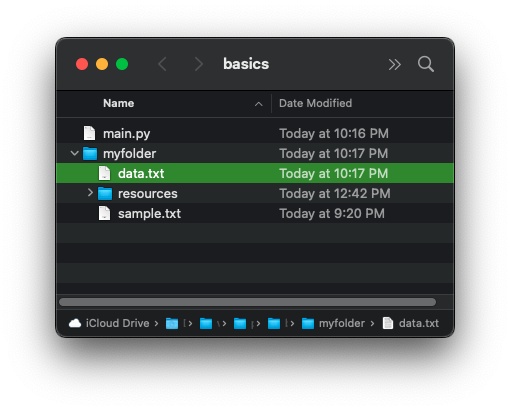
Task: Click the horizontal scrollbar
Action: tap(247, 302)
